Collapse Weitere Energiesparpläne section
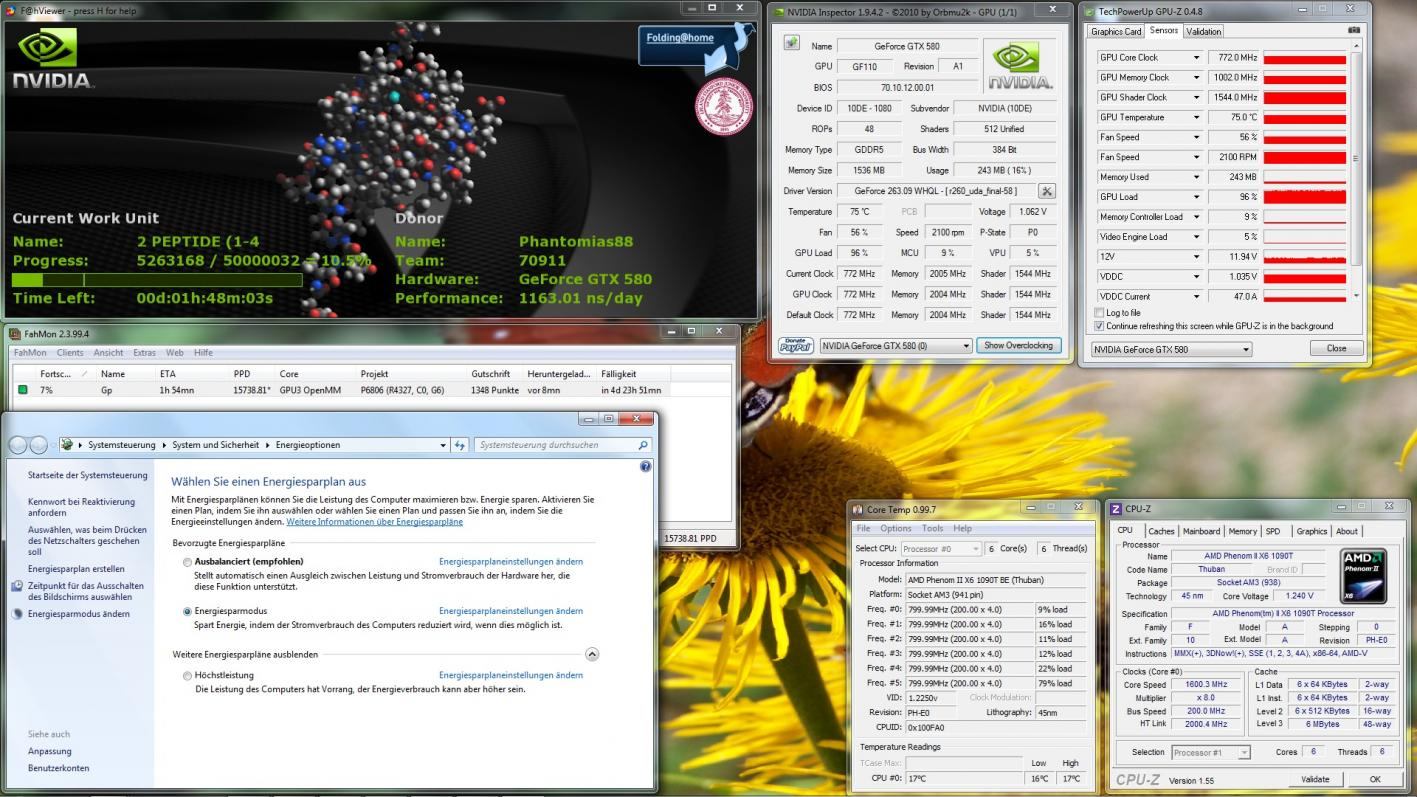 pyautogui.click(x=591, y=654)
